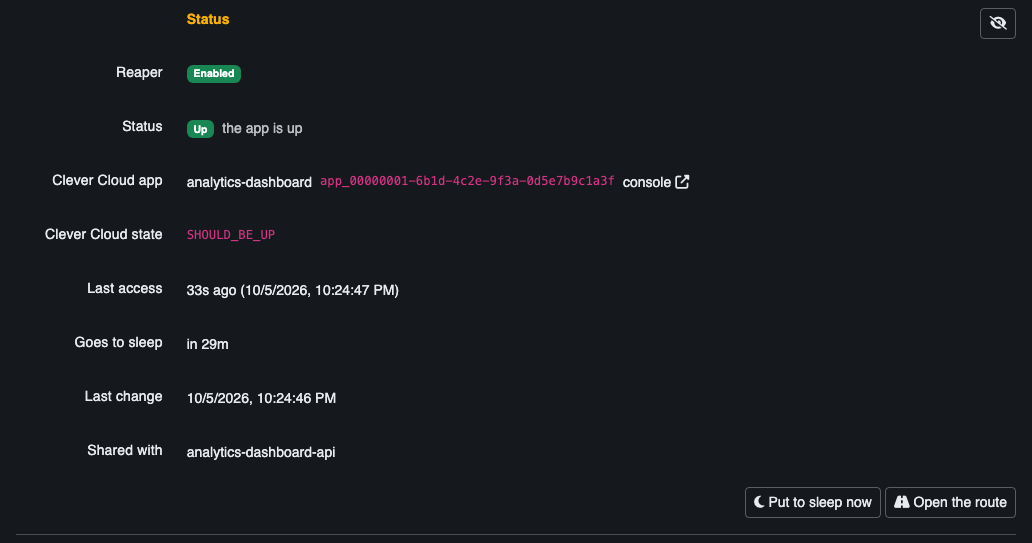Select the app ID app_00000001-6b1d-4c2e-9f3a-0d5e7b9c1a3f

[467, 181]
